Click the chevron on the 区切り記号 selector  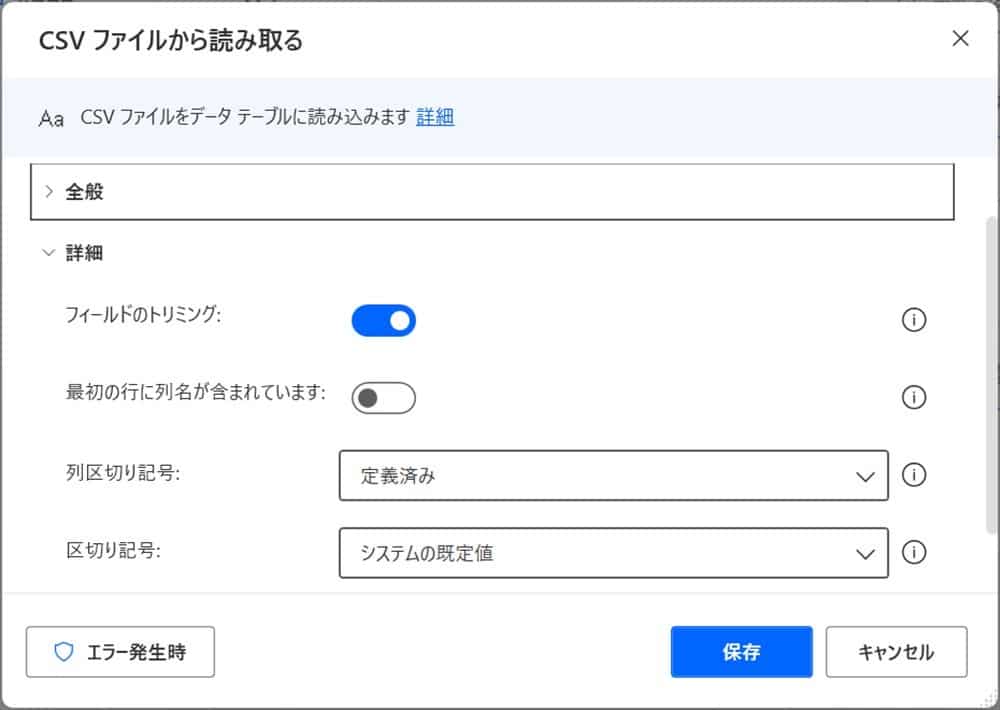[x=866, y=553]
